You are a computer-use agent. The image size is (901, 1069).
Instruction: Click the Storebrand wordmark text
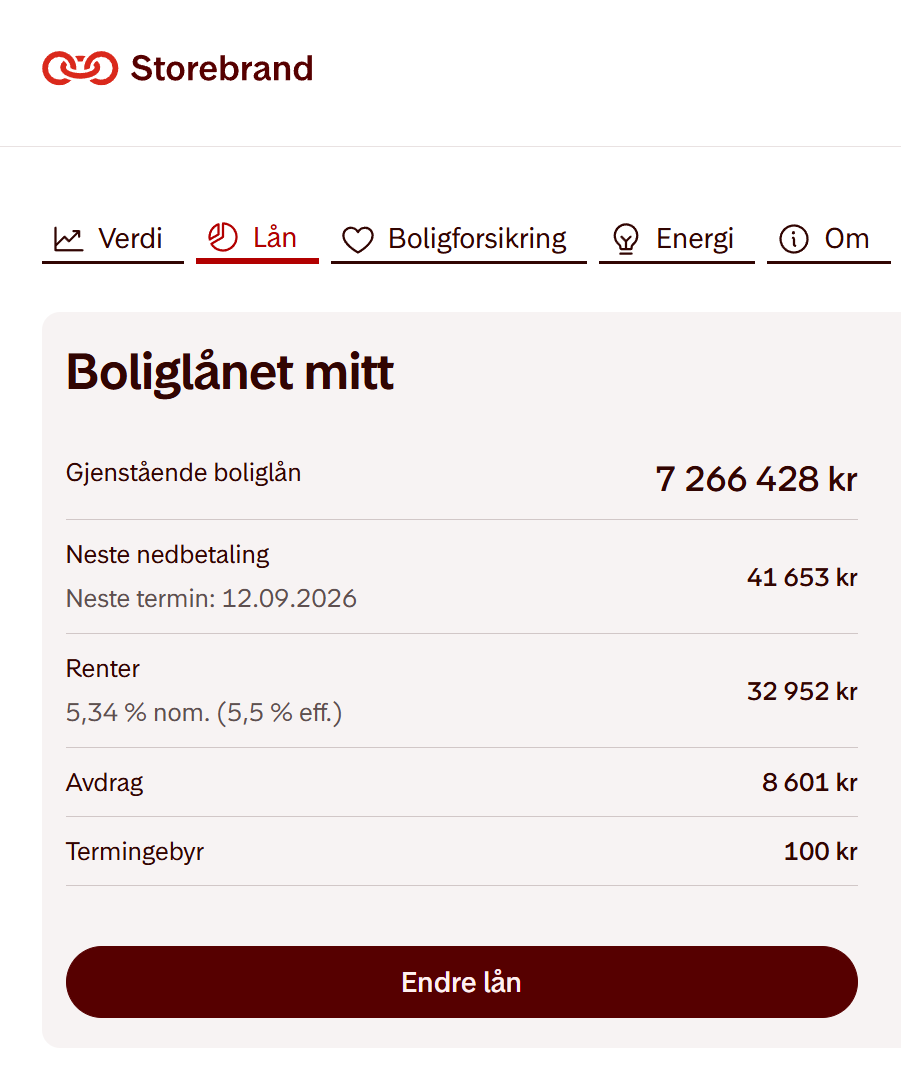point(222,68)
